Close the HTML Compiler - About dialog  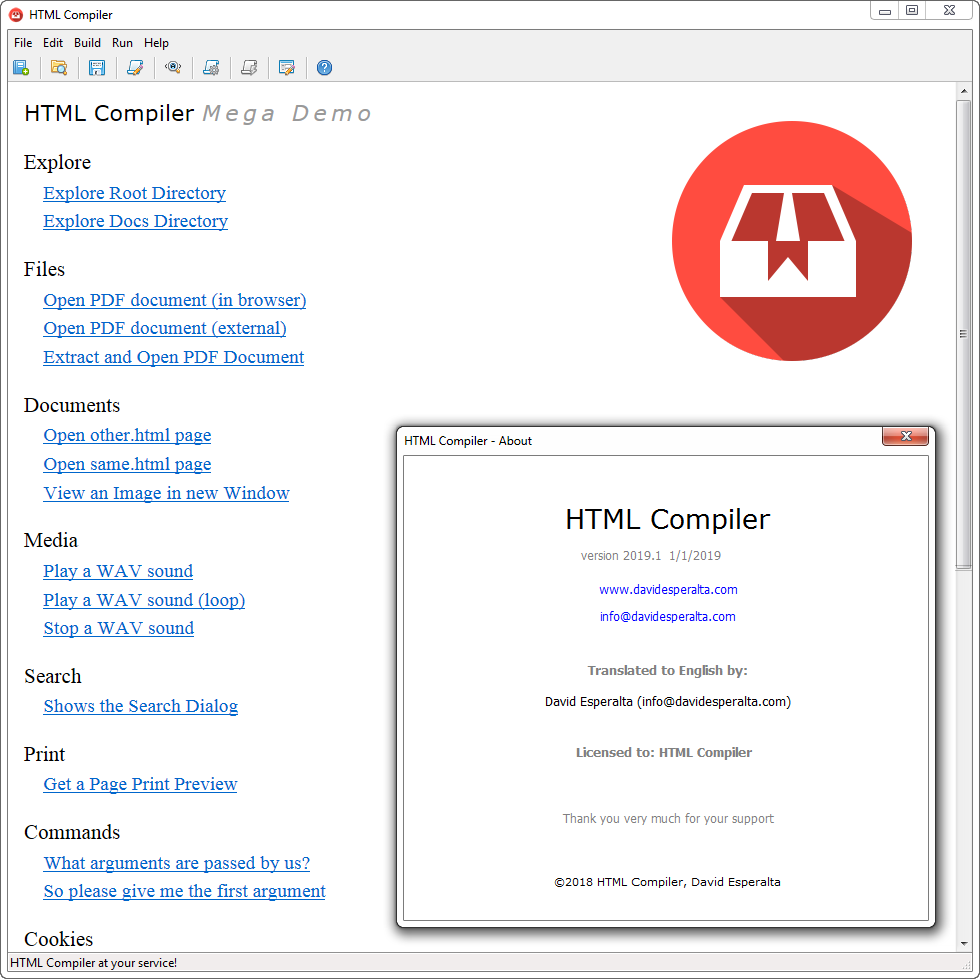(x=906, y=436)
